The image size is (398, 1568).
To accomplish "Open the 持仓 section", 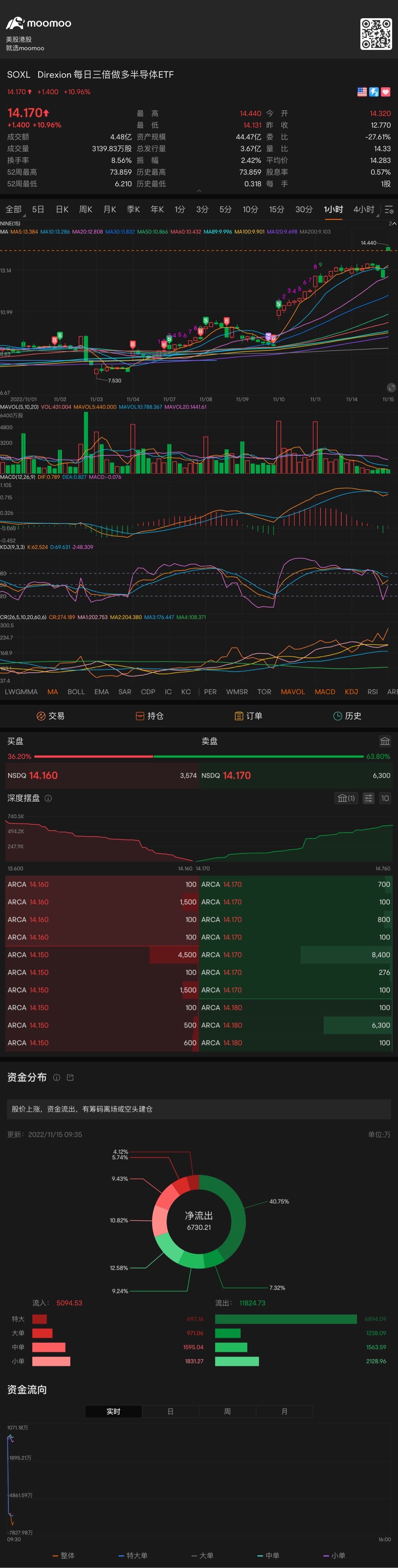I will (149, 716).
